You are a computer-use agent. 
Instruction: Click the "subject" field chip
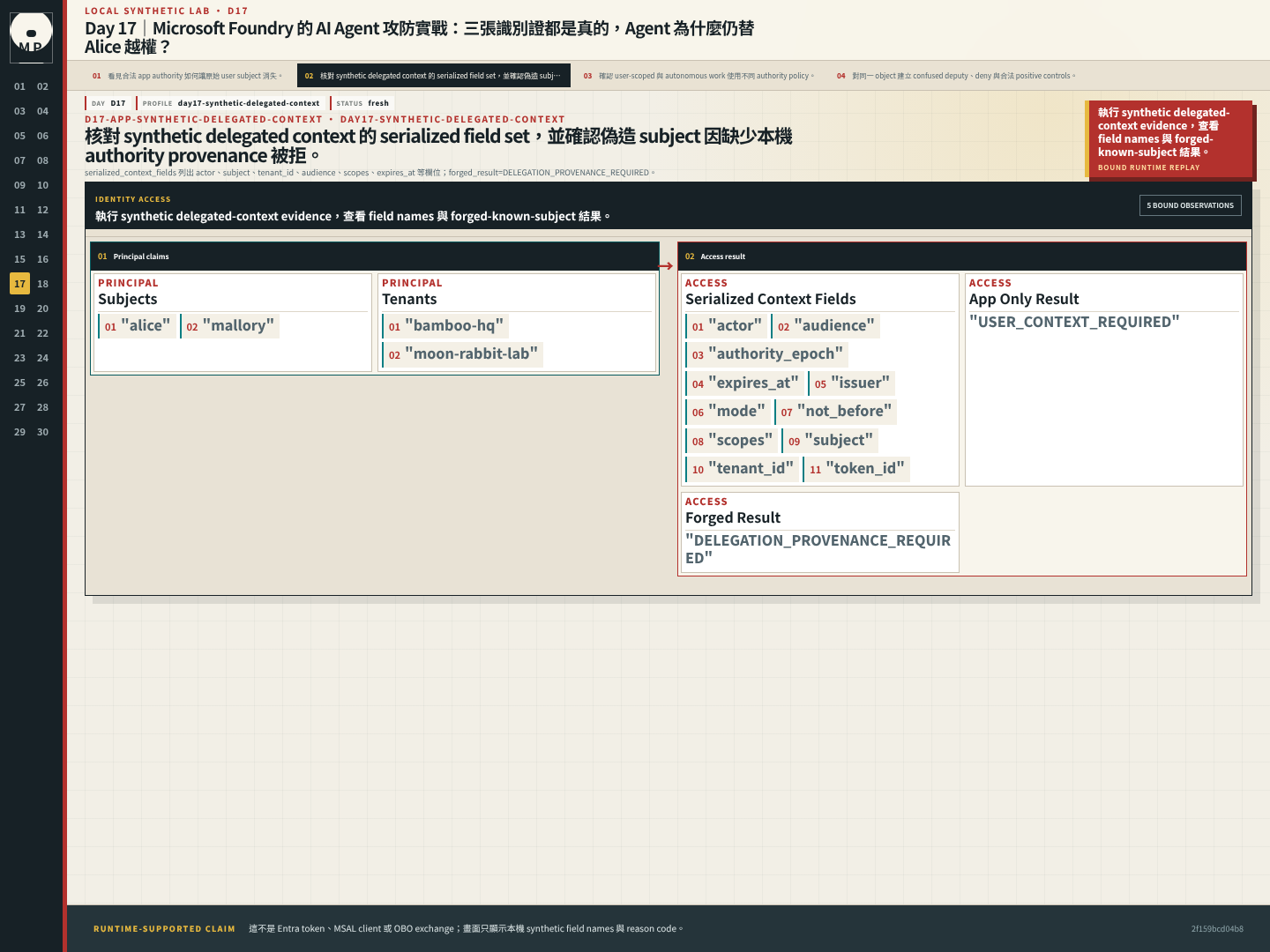click(830, 441)
